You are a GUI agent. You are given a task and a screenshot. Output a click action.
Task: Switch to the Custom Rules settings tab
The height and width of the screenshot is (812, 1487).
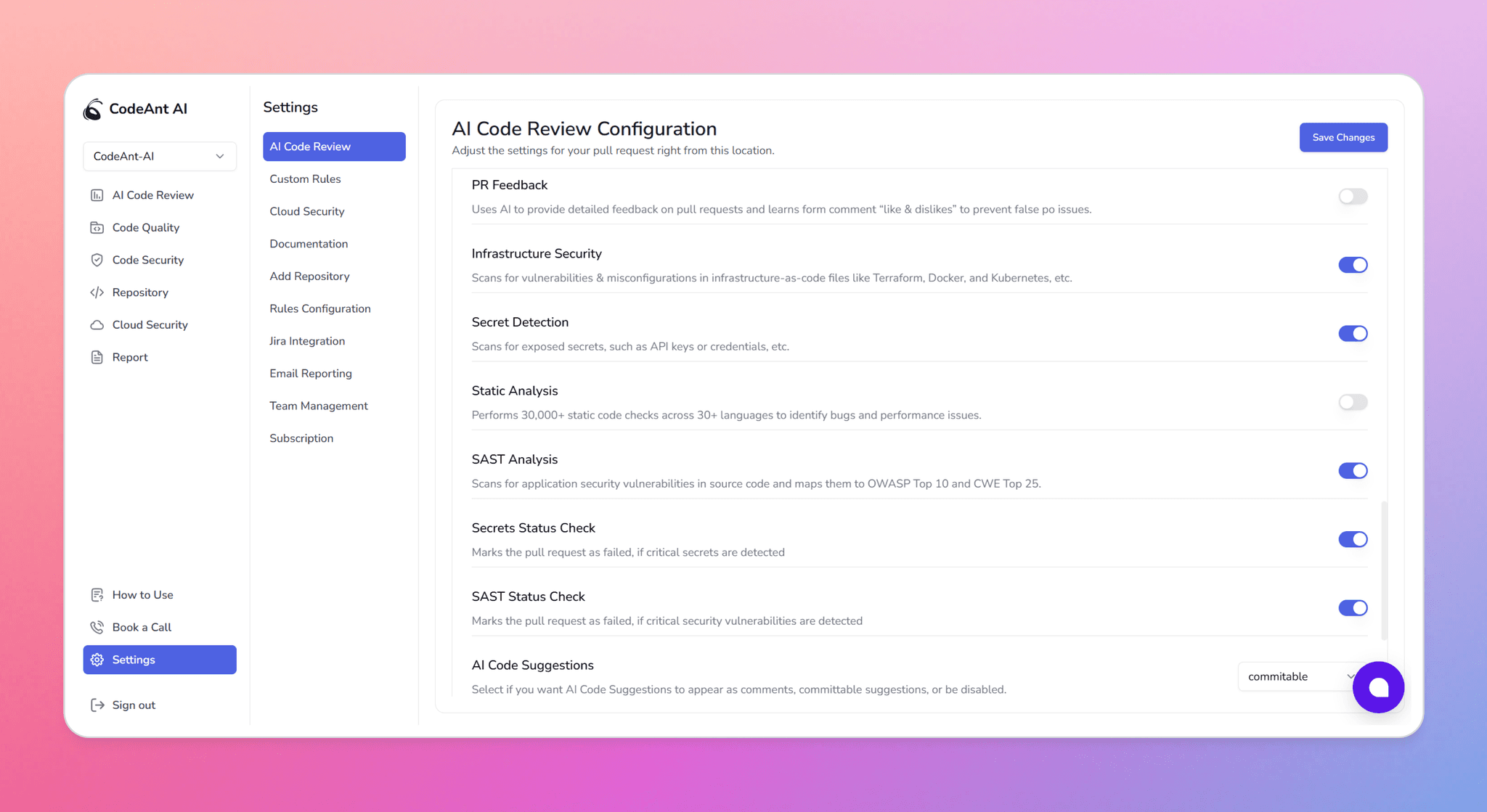tap(305, 179)
